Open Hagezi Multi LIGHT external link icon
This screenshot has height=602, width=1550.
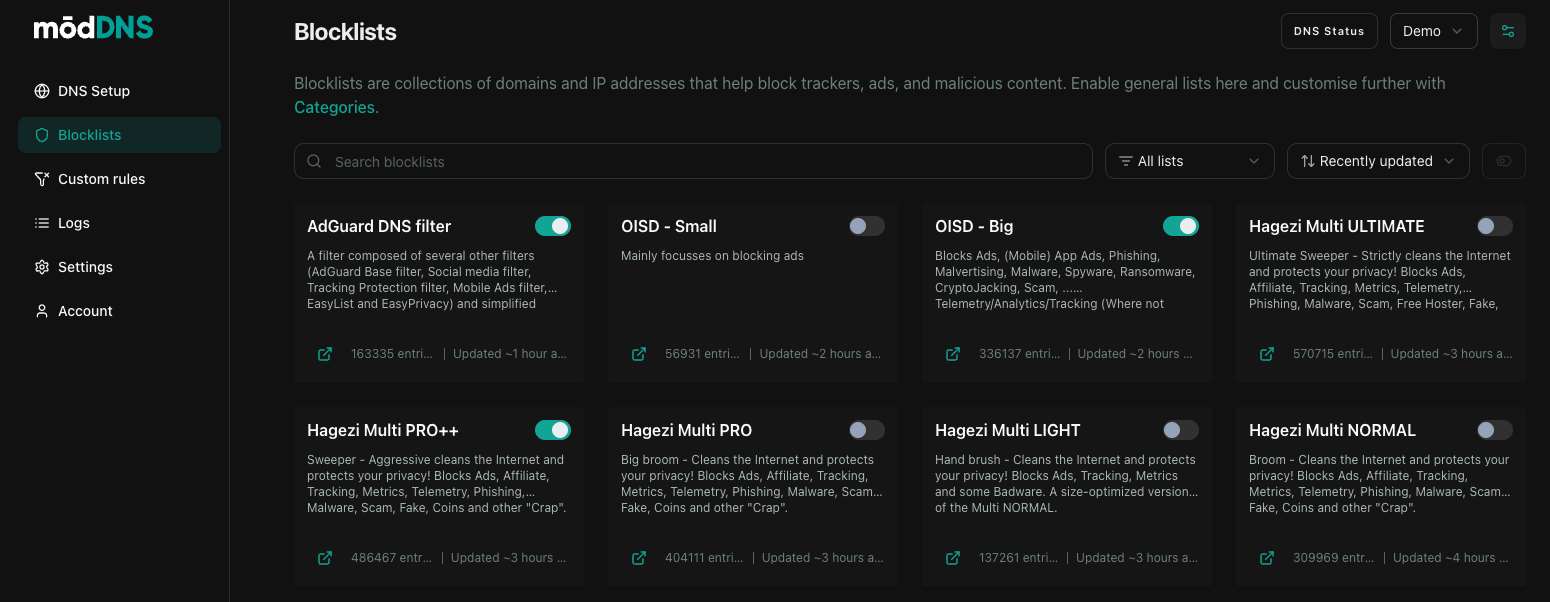953,558
